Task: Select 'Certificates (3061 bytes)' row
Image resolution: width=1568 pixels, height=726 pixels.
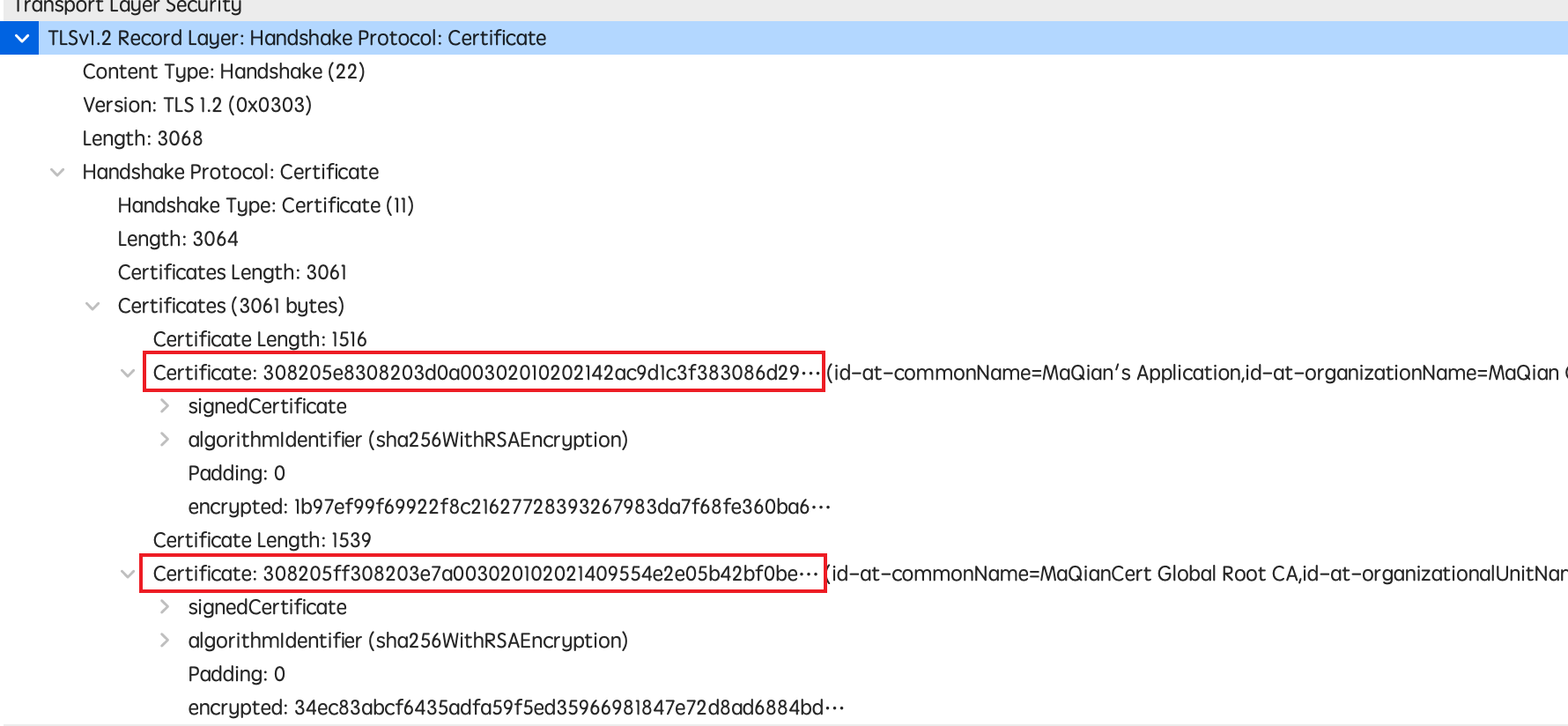Action: 231,306
